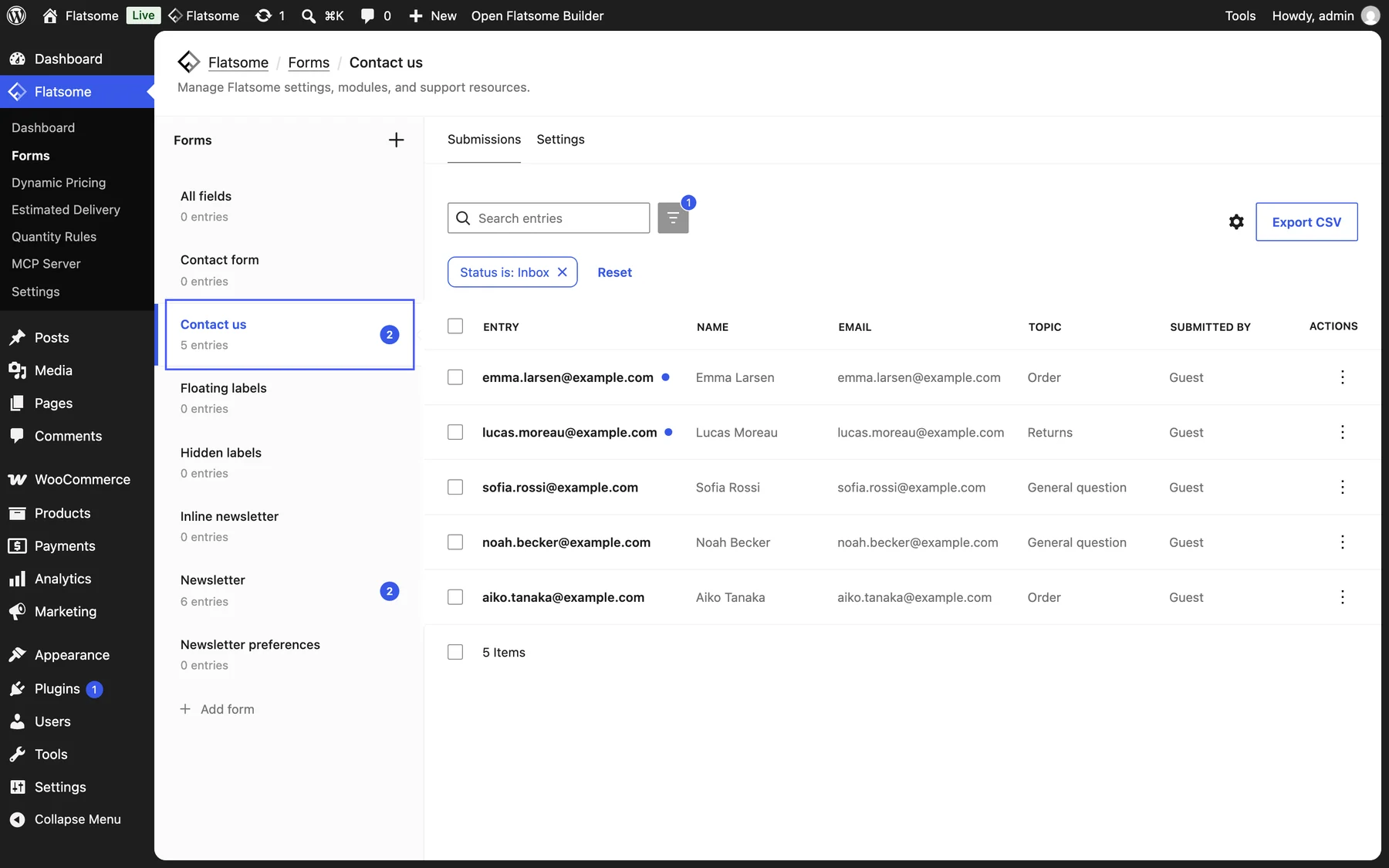Open Plugins in the admin sidebar
Viewport: 1389px width, 868px height.
[77, 689]
